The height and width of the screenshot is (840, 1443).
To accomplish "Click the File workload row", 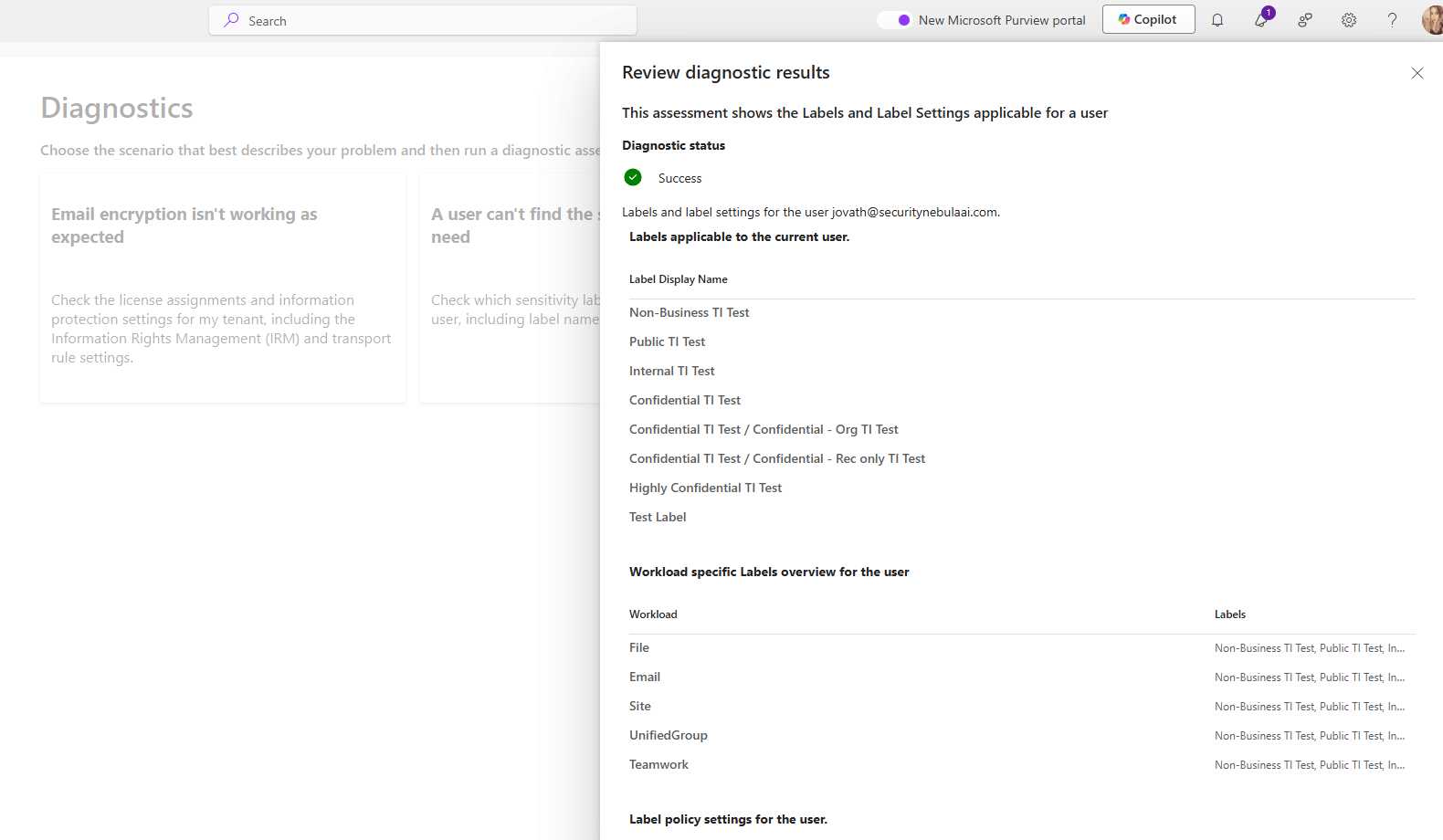I will click(x=639, y=647).
